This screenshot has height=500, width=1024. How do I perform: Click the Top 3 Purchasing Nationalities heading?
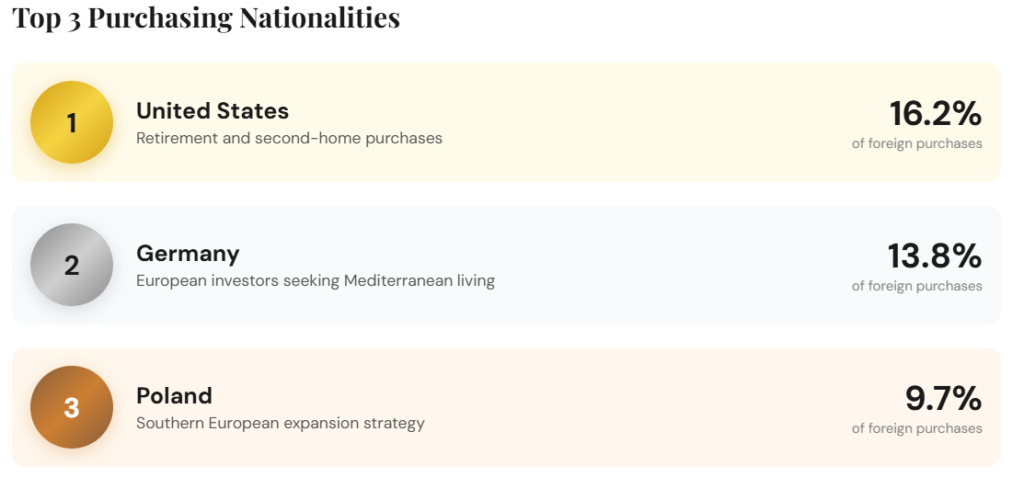206,18
